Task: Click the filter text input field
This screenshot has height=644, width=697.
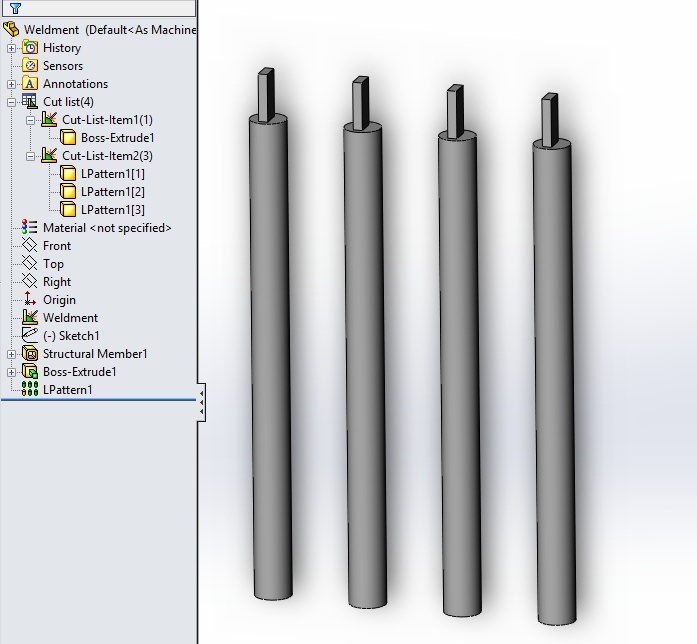Action: [99, 8]
